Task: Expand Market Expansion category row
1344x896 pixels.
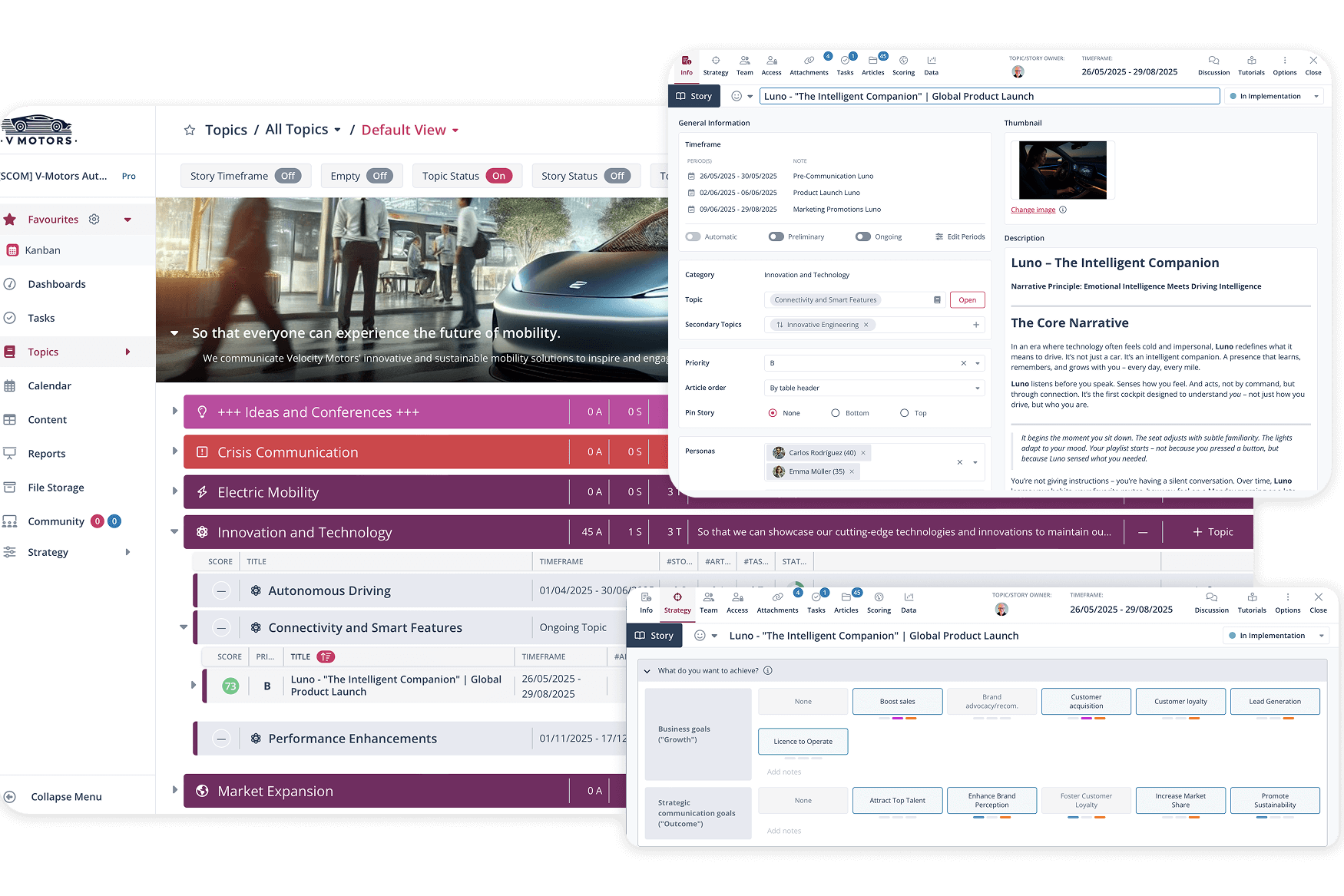Action: [x=175, y=790]
